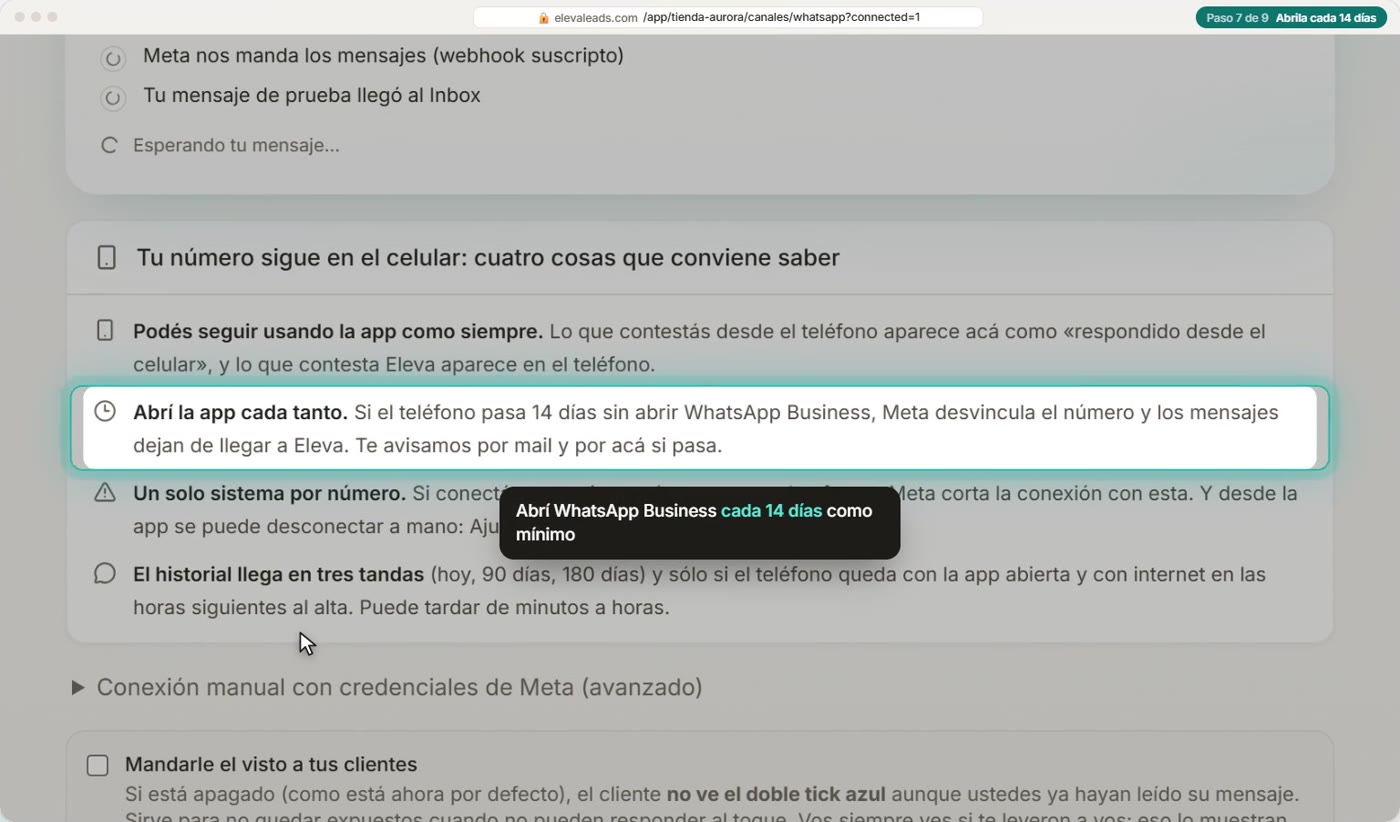Click the phone icon beside "Podés seguir usando la app"
This screenshot has height=822, width=1400.
click(105, 331)
